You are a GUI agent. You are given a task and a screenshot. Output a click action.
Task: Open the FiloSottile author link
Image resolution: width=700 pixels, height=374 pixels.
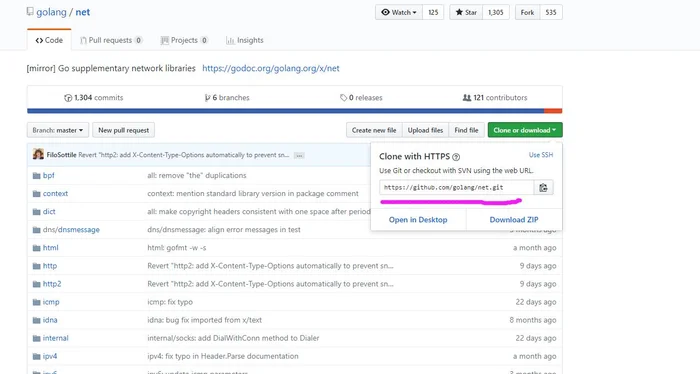tap(62, 155)
